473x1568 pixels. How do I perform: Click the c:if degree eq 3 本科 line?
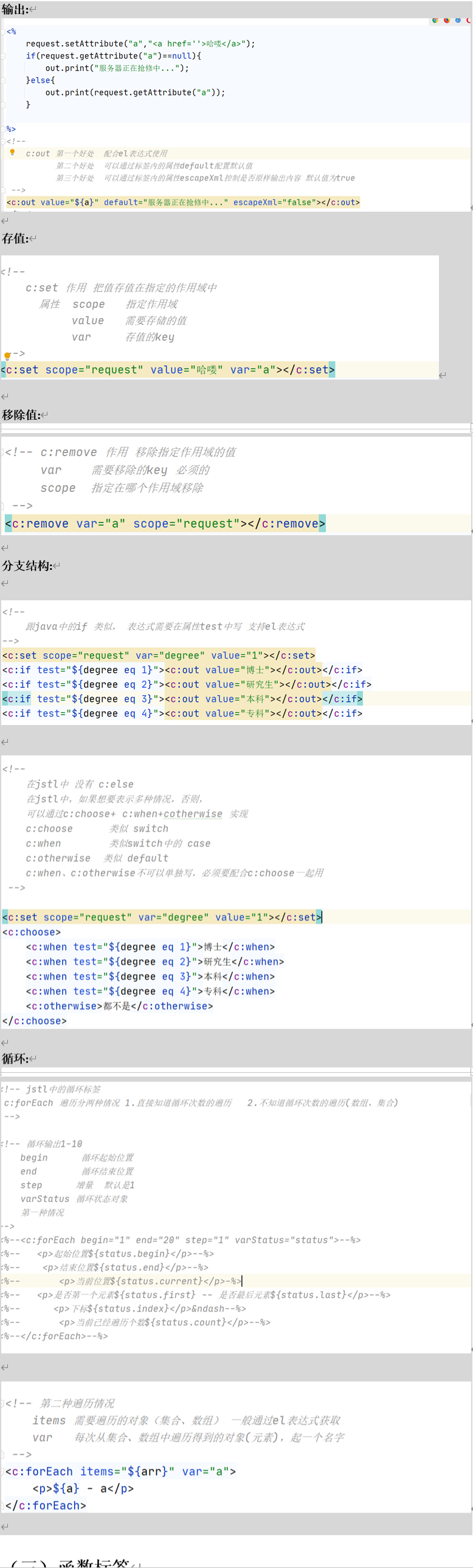[x=182, y=699]
